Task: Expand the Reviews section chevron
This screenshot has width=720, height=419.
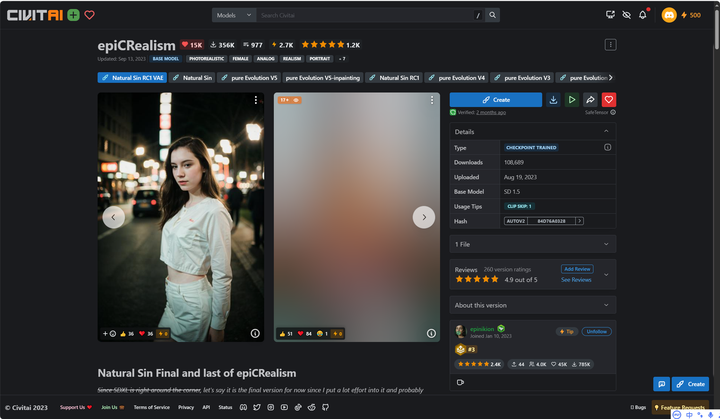Action: (606, 275)
